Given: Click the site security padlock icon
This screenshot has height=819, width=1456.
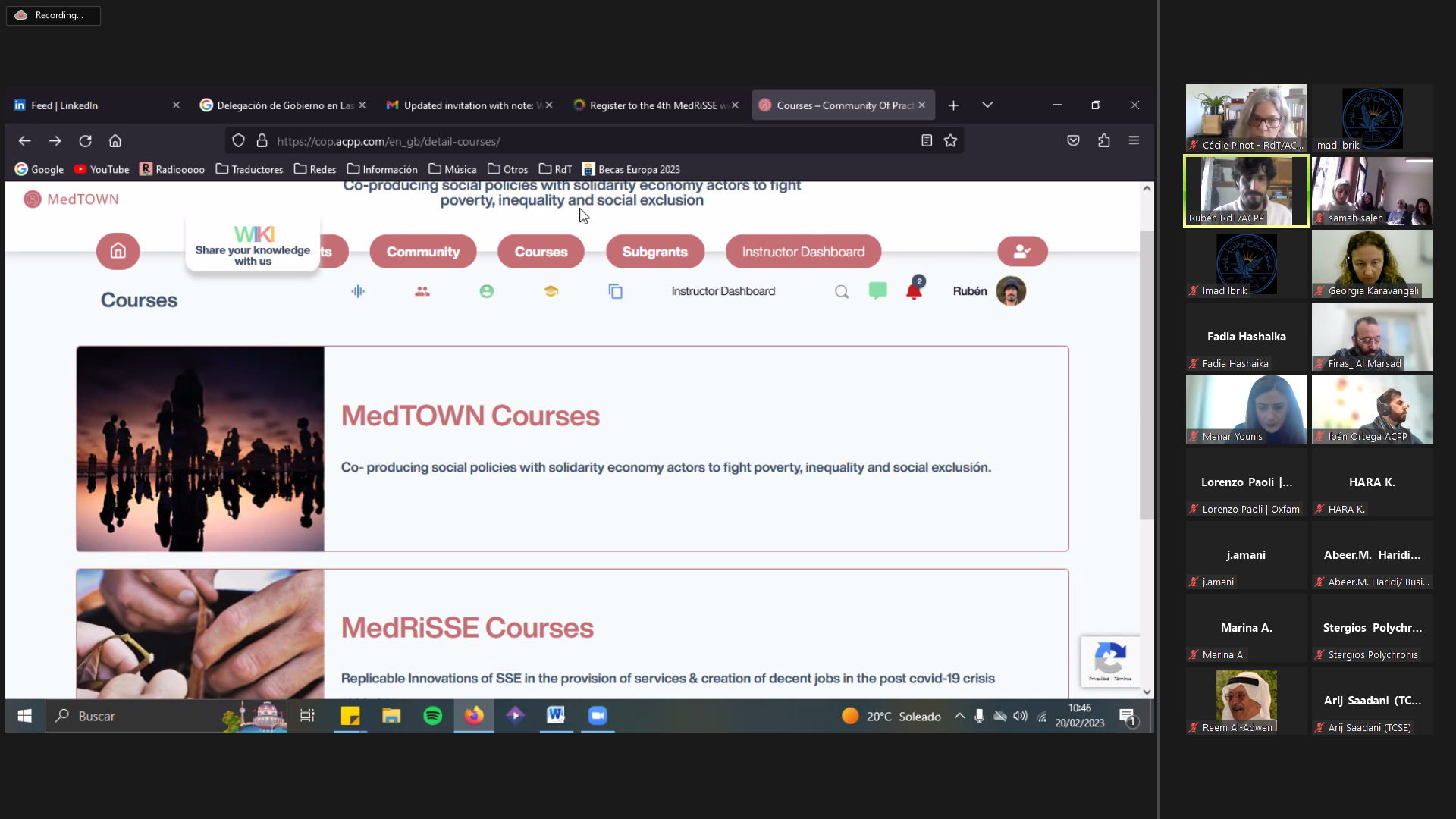Looking at the screenshot, I should [262, 141].
